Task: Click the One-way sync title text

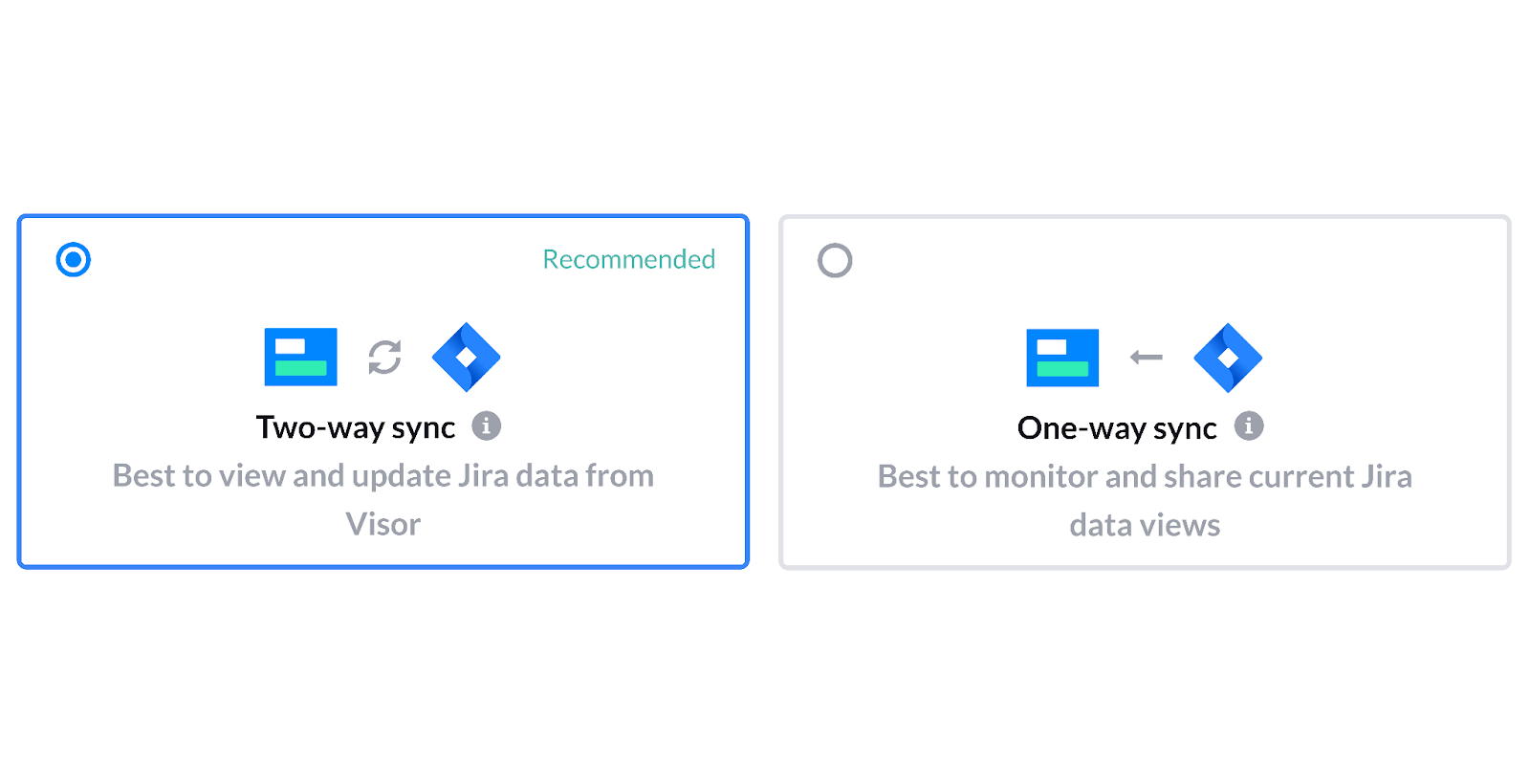Action: pos(1116,428)
